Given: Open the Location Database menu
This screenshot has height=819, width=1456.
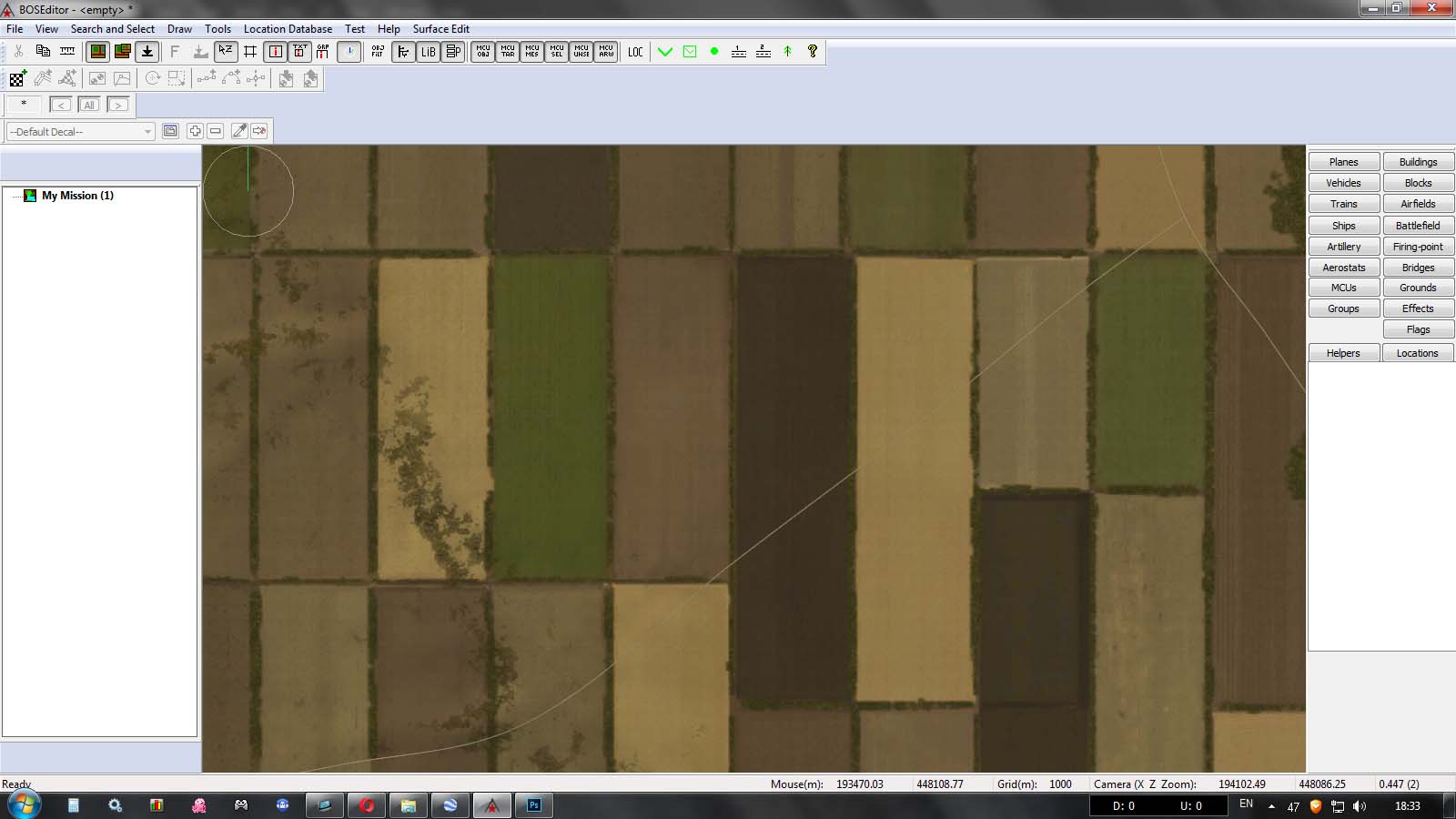Looking at the screenshot, I should pyautogui.click(x=288, y=29).
